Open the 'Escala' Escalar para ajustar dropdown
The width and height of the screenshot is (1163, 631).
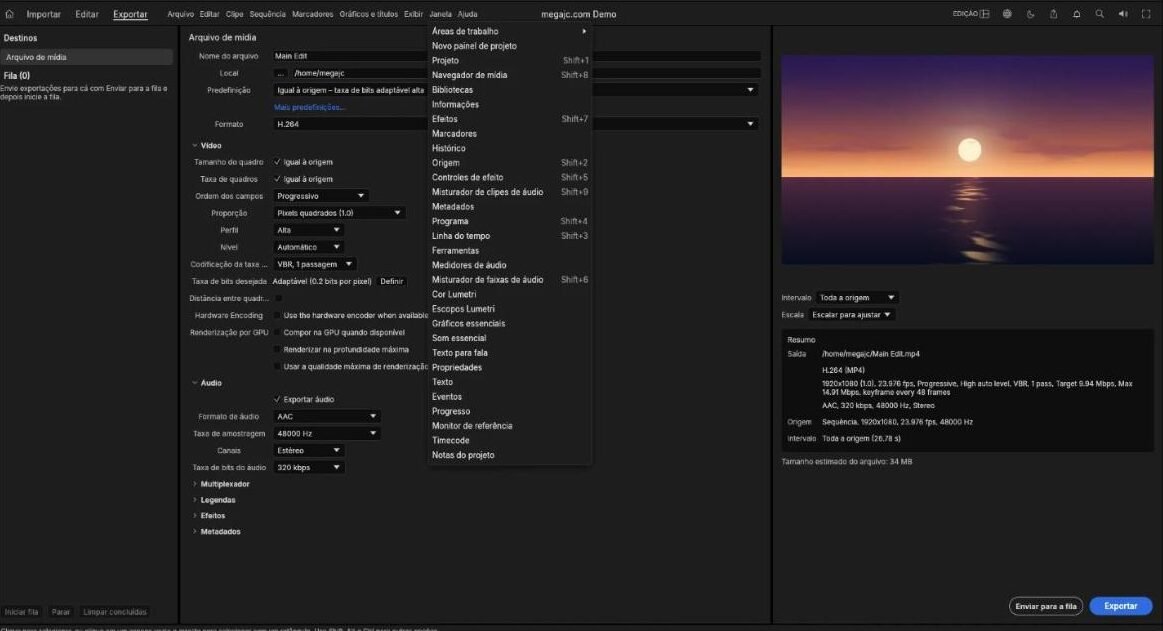(851, 314)
